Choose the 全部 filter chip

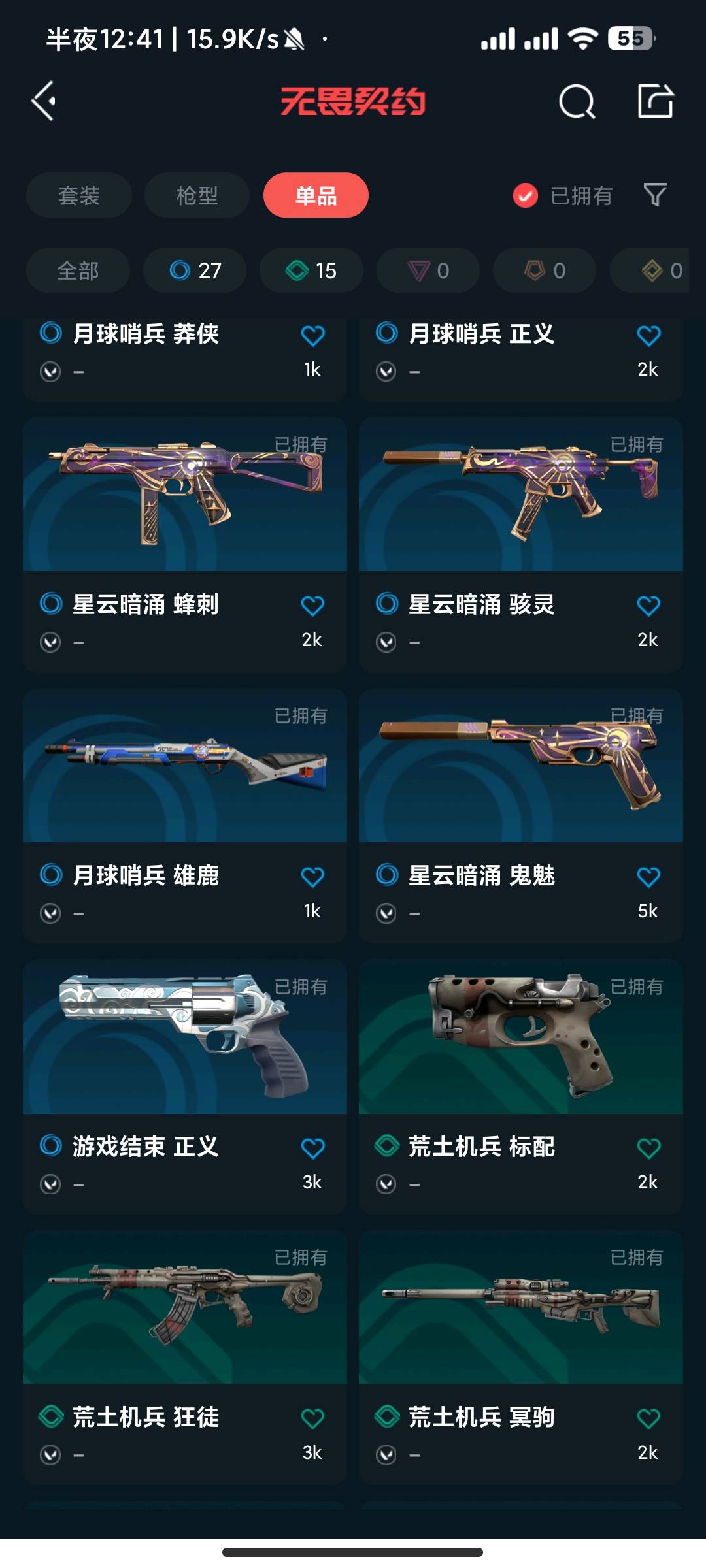[78, 270]
